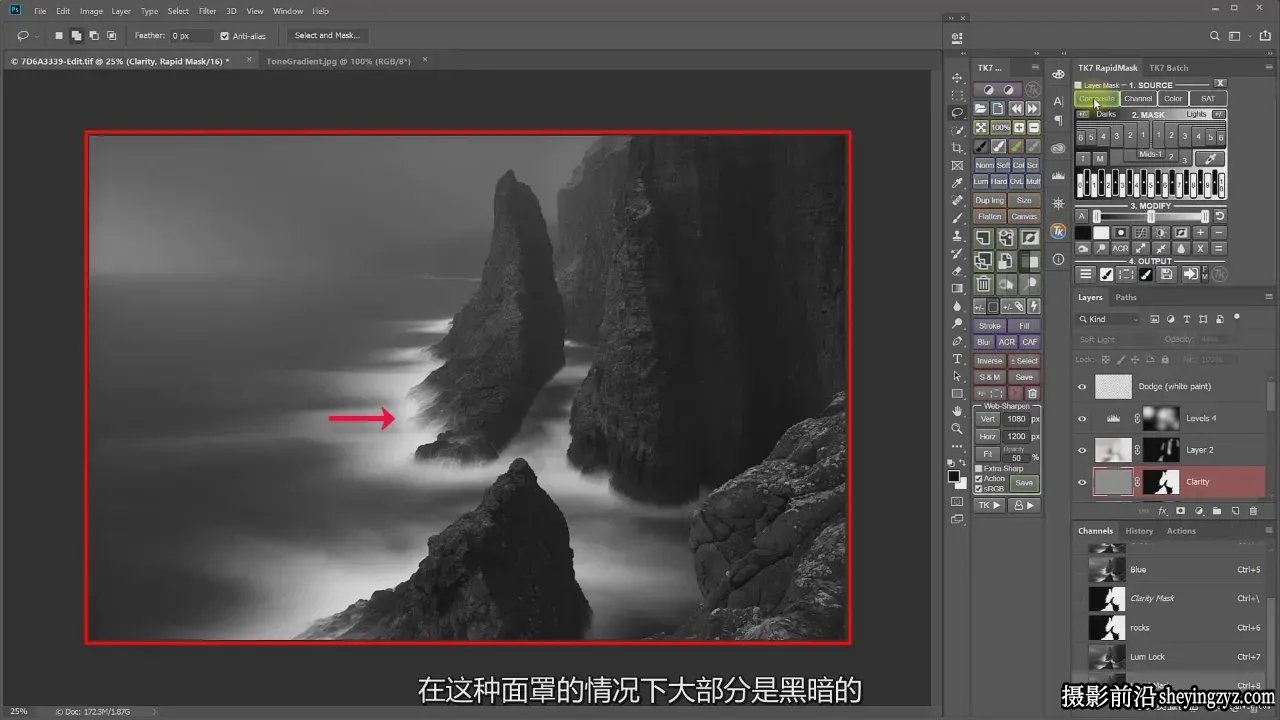Image resolution: width=1280 pixels, height=720 pixels.
Task: Select the Crop tool
Action: [957, 148]
